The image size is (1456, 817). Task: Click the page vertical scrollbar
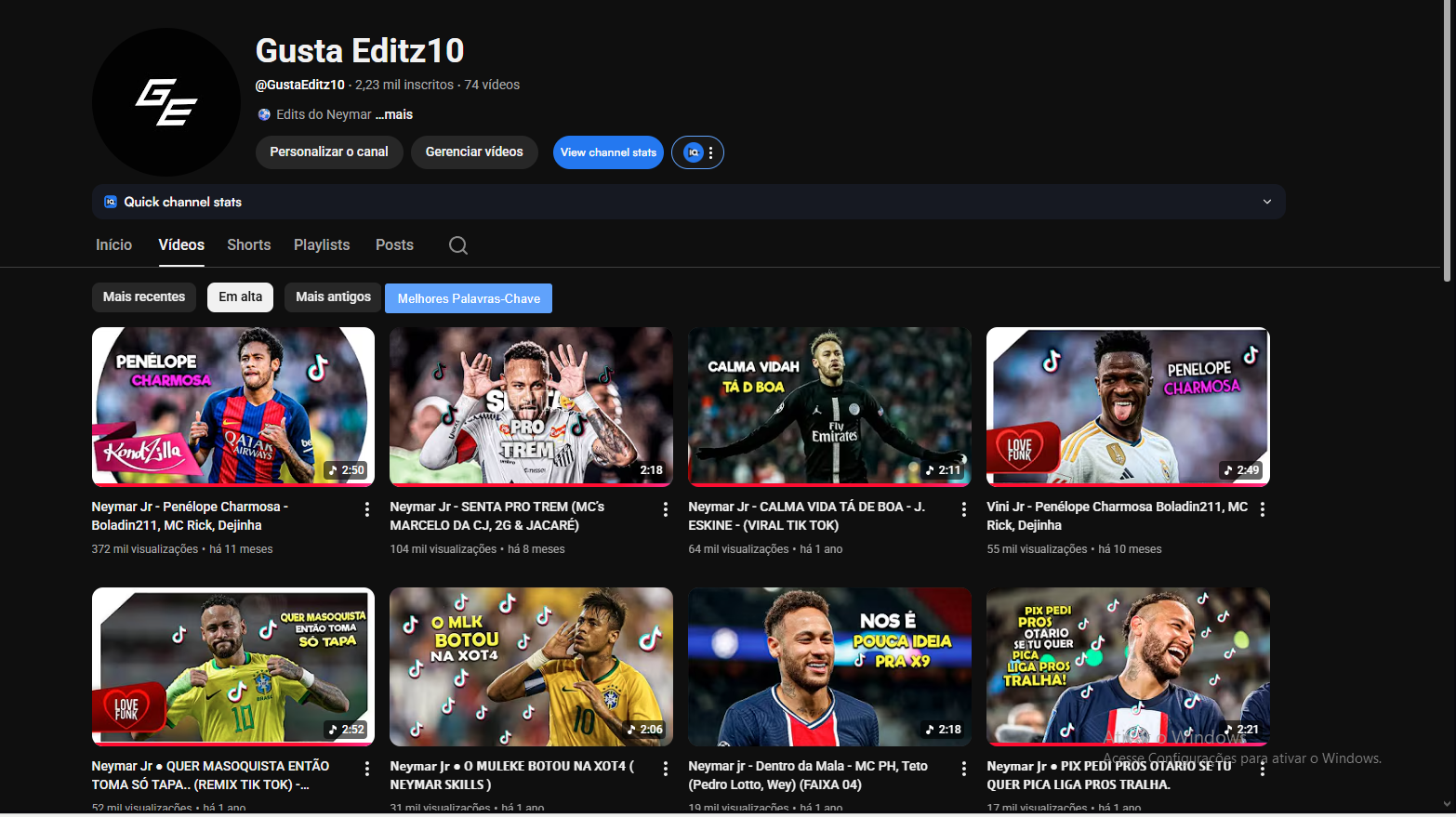tap(1447, 139)
